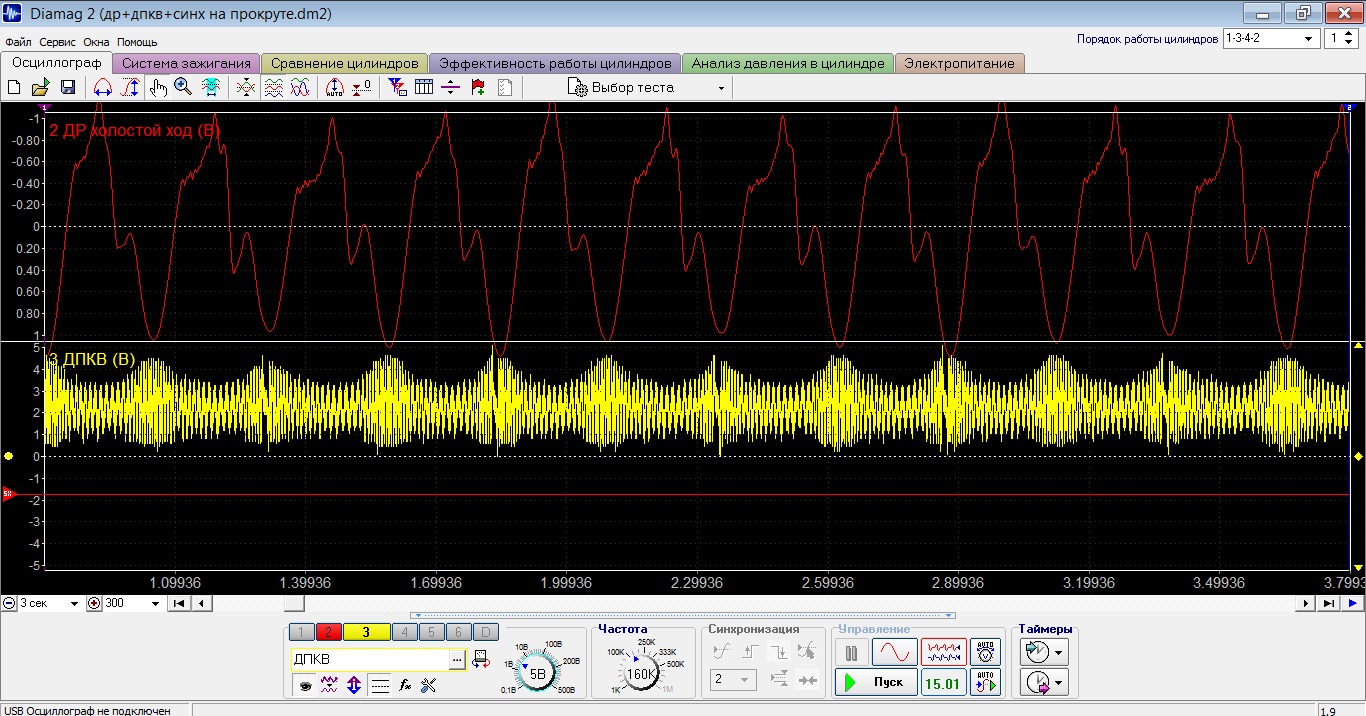Select channel 6 button
Screen dimensions: 1366x716
coord(458,632)
